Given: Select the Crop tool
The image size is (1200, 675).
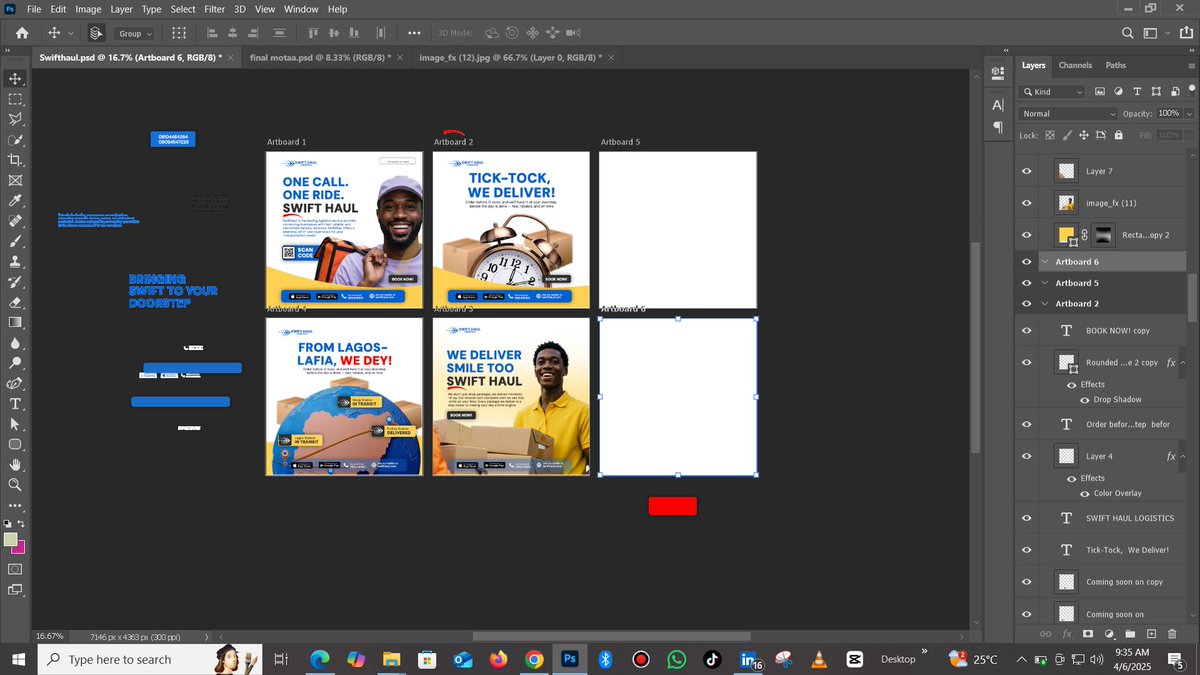Looking at the screenshot, I should click(x=15, y=160).
